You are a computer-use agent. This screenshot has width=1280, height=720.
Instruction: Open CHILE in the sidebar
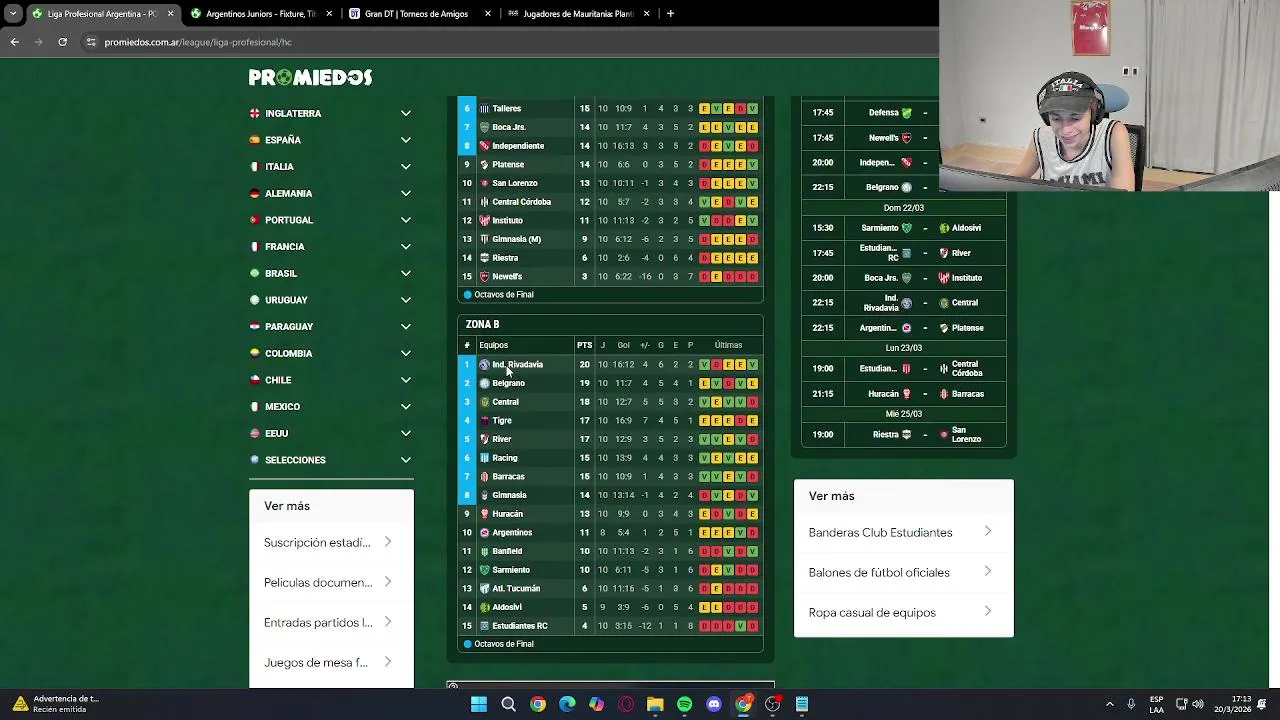[x=331, y=380]
